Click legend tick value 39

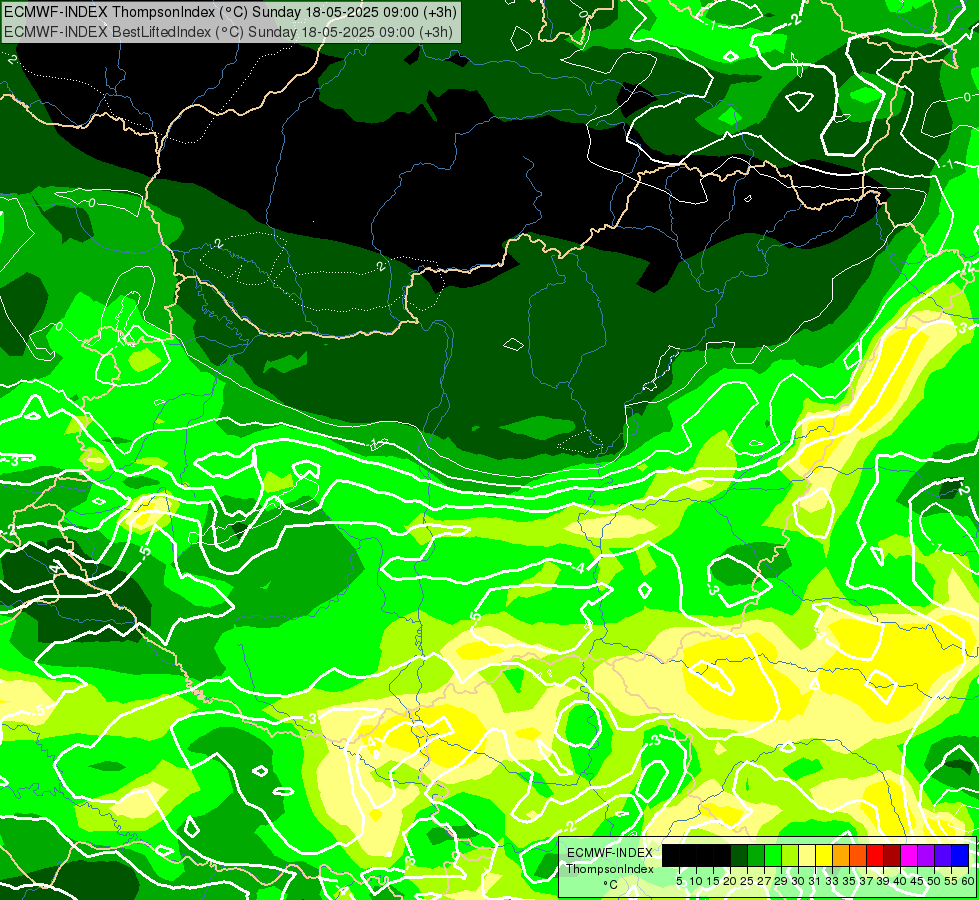(x=883, y=881)
